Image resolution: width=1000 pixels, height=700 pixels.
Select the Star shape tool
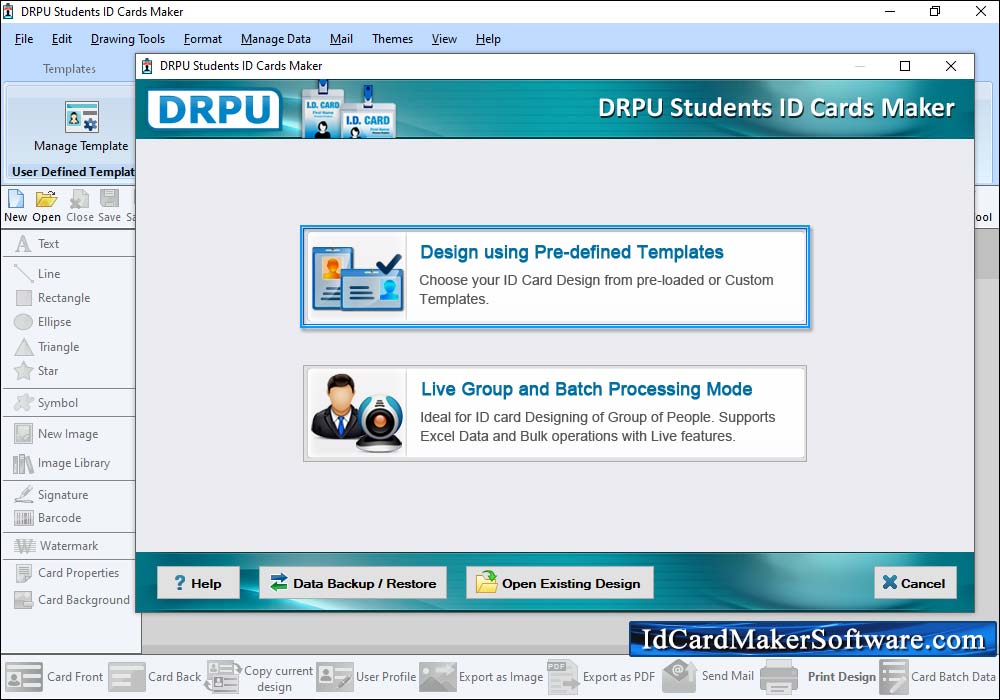[x=36, y=371]
